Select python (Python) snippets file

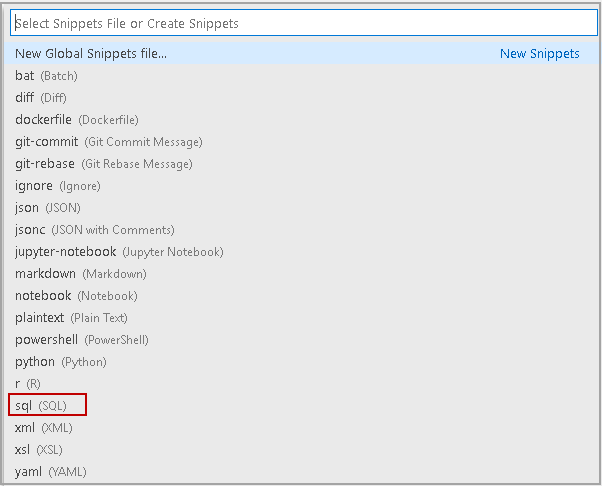pyautogui.click(x=60, y=362)
